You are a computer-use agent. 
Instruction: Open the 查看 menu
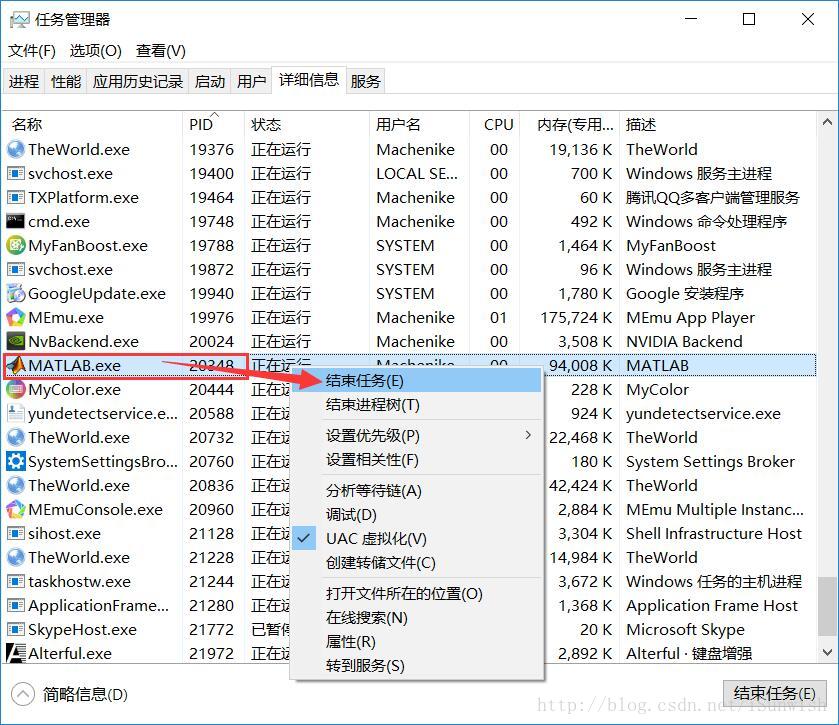pos(158,51)
